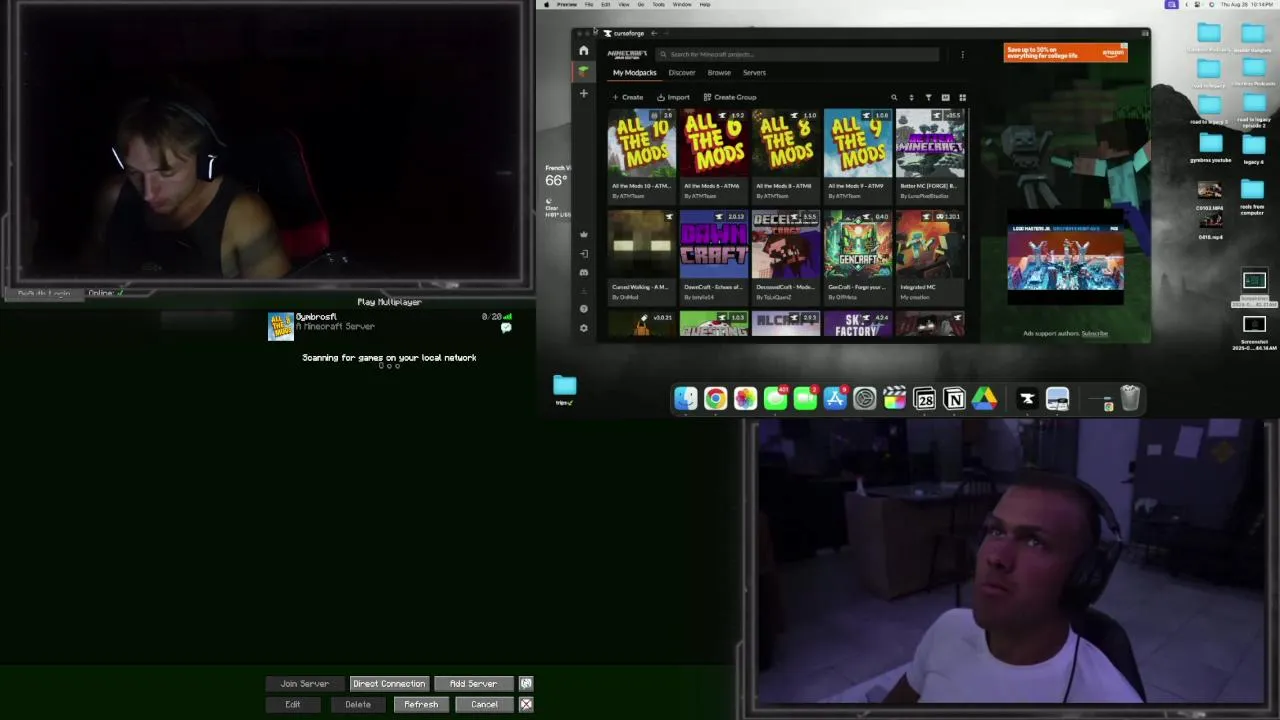Open FaceTime from the Dock
Viewport: 1280px width, 720px height.
pos(805,399)
